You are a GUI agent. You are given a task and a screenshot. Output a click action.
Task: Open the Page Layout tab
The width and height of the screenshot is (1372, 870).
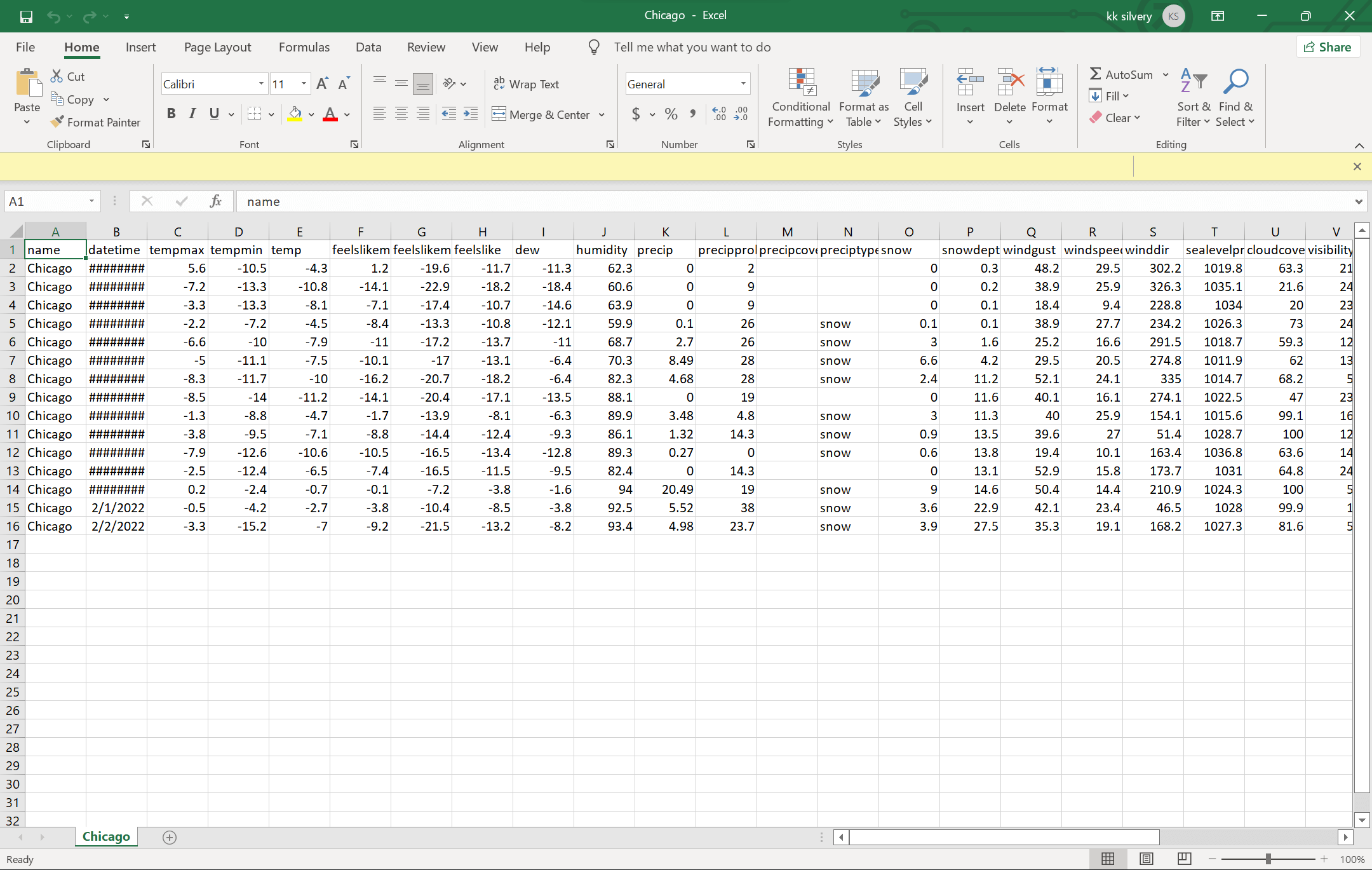[x=217, y=47]
